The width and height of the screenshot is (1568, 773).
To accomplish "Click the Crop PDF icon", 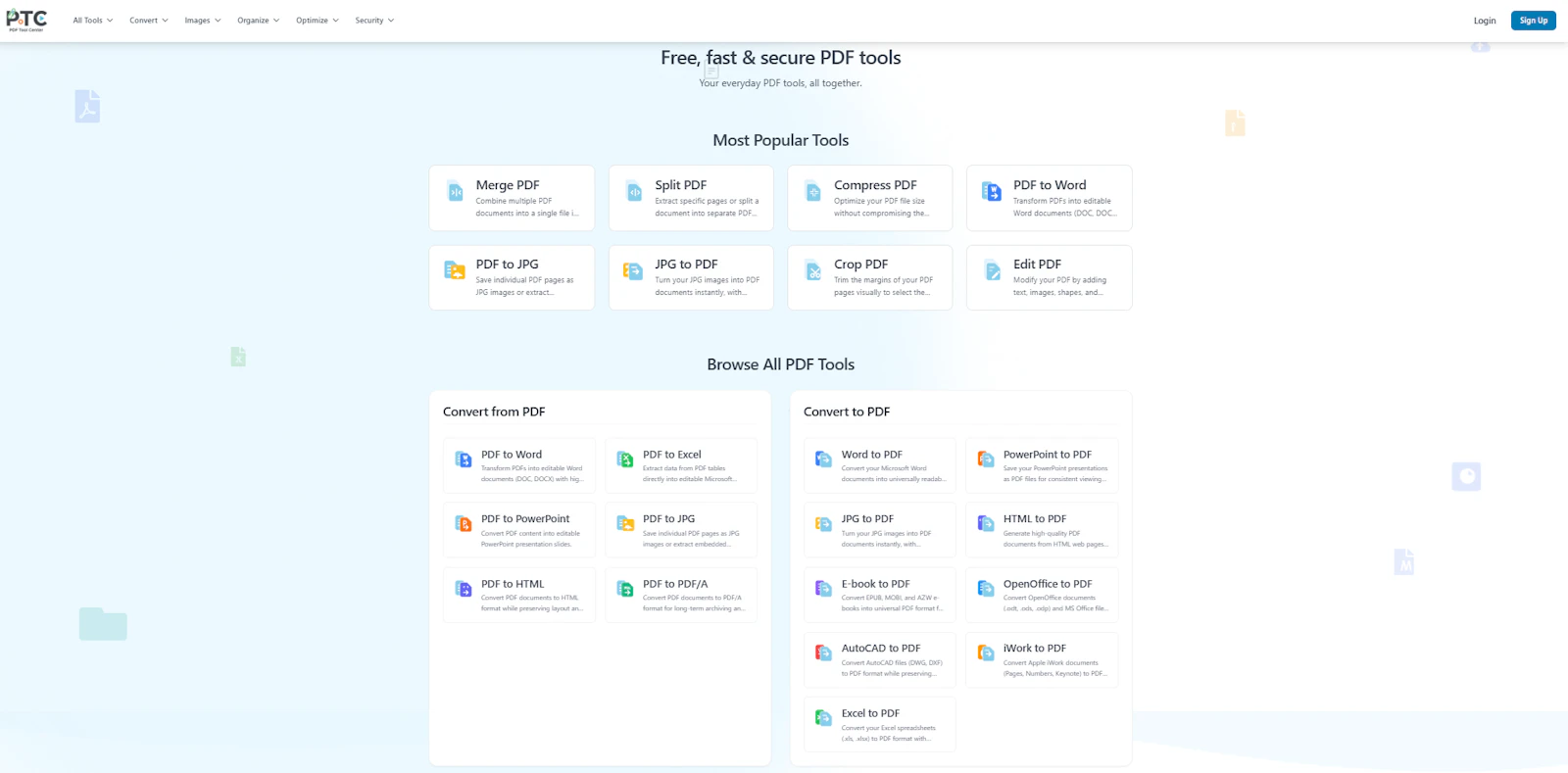I will click(813, 270).
